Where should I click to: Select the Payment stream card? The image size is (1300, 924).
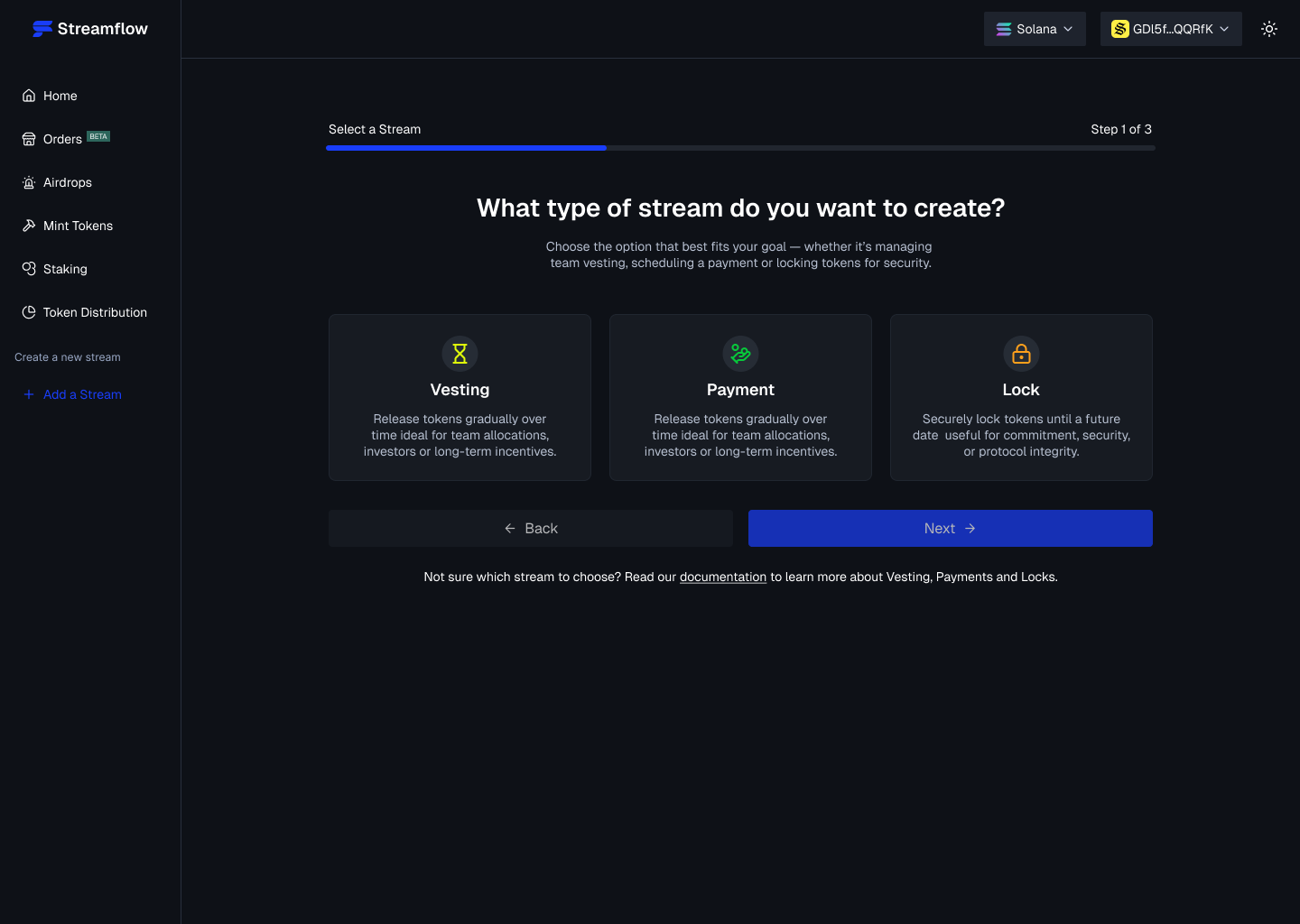pyautogui.click(x=740, y=397)
